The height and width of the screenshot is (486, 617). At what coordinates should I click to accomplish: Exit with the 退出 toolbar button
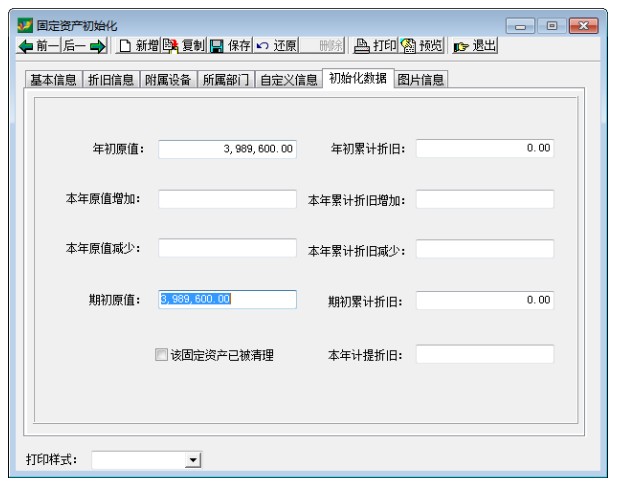pyautogui.click(x=475, y=46)
